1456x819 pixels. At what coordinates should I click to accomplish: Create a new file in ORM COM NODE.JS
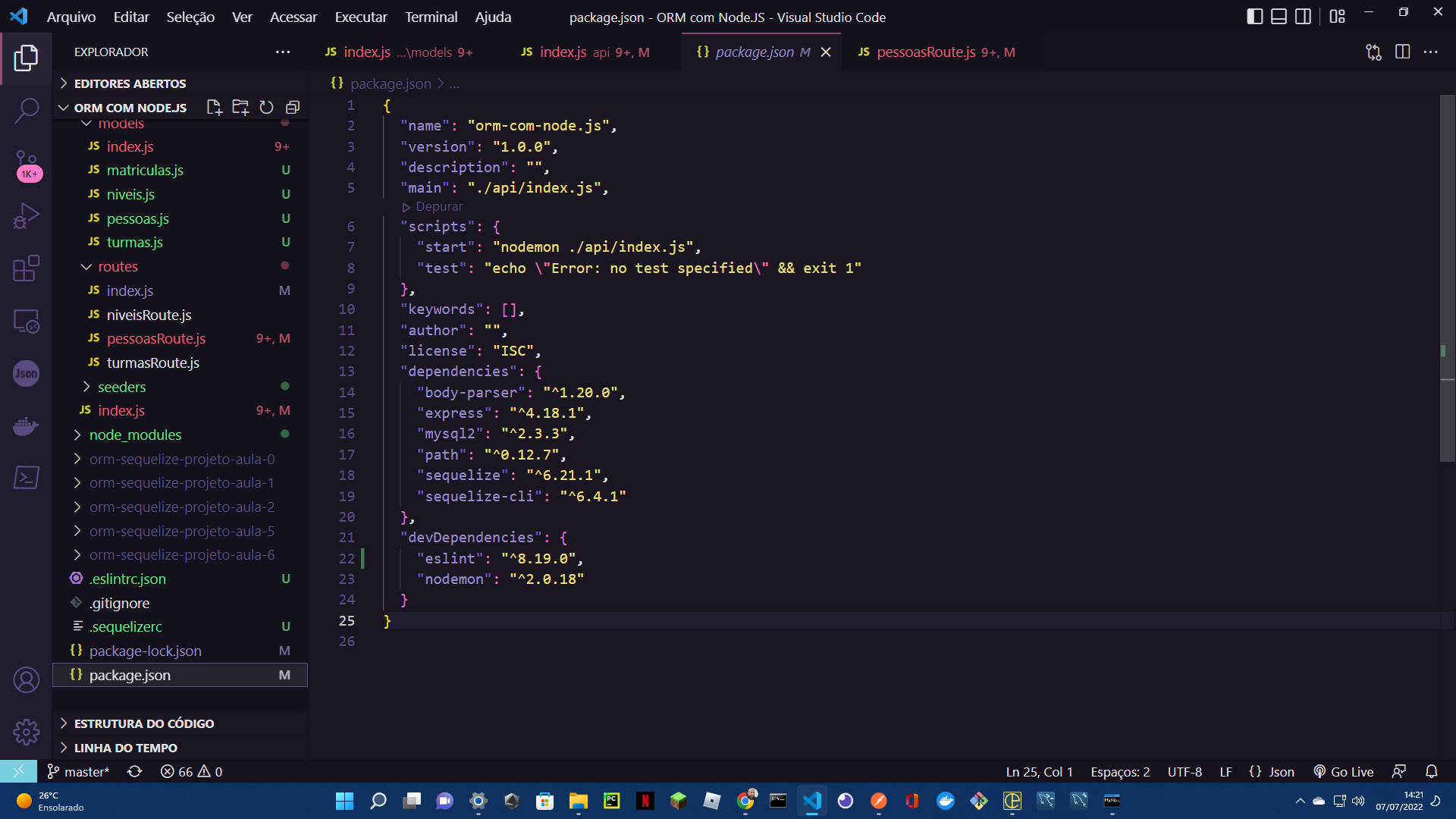215,108
